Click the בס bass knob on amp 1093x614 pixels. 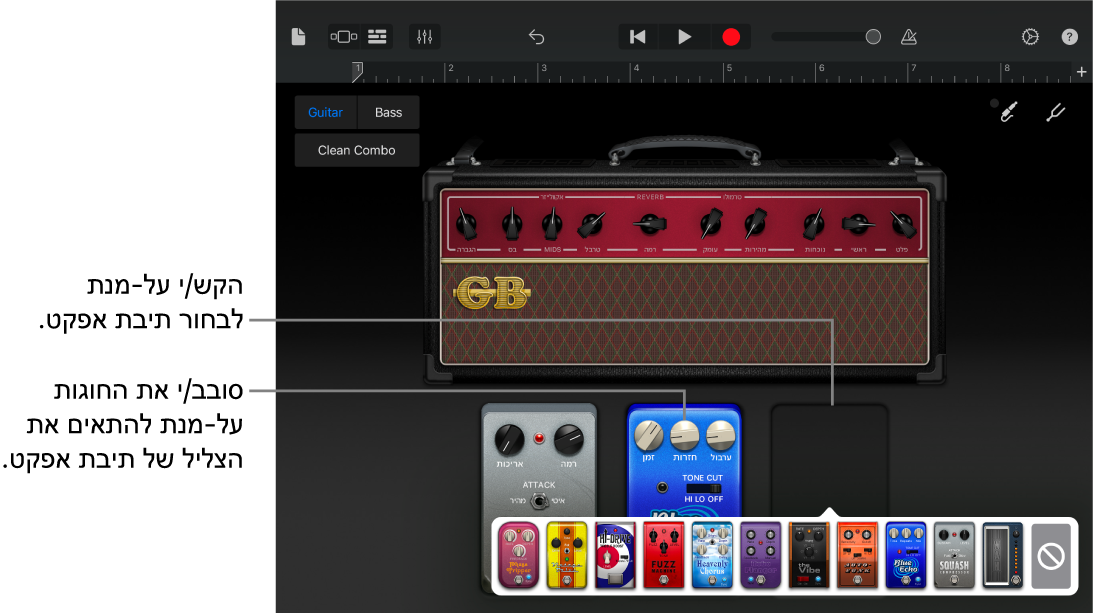(x=512, y=224)
